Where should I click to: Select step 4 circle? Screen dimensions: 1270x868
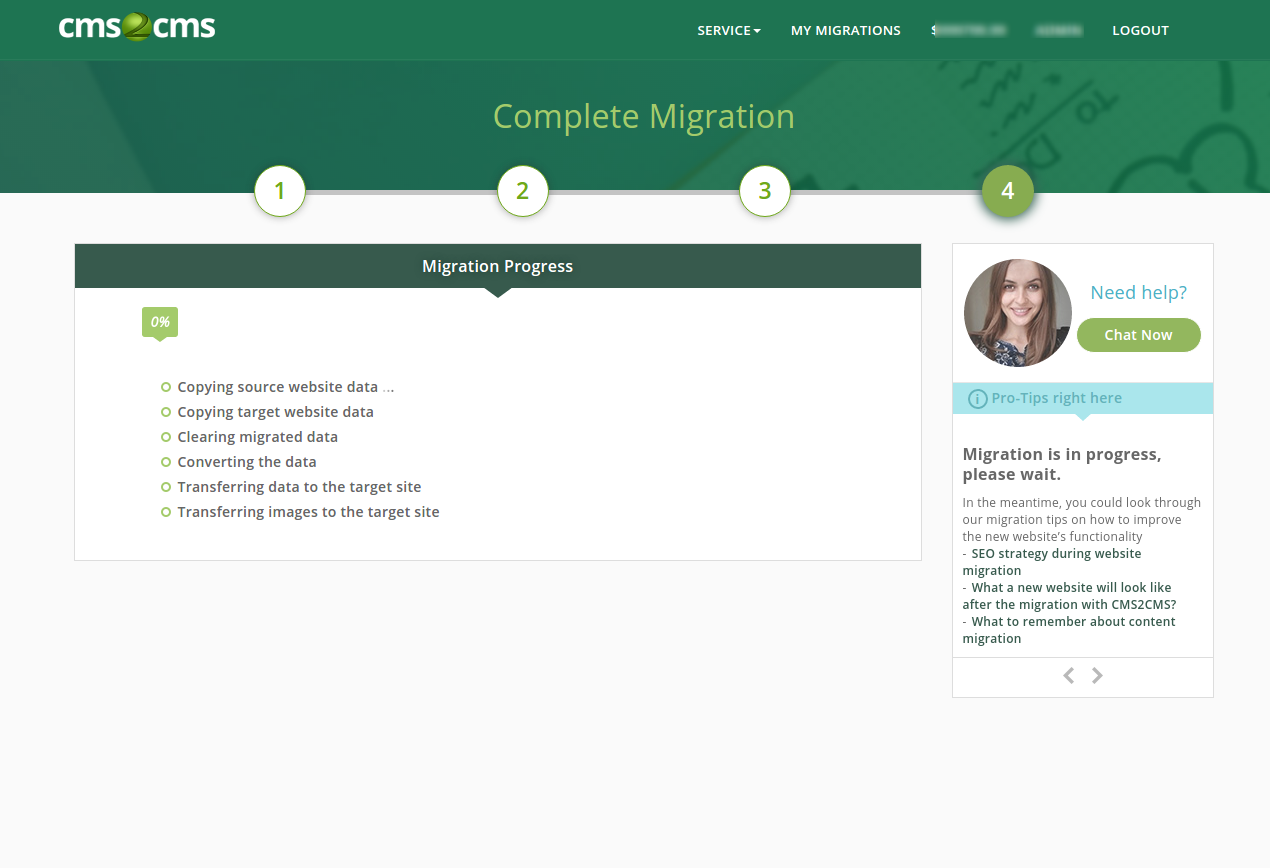click(1008, 191)
